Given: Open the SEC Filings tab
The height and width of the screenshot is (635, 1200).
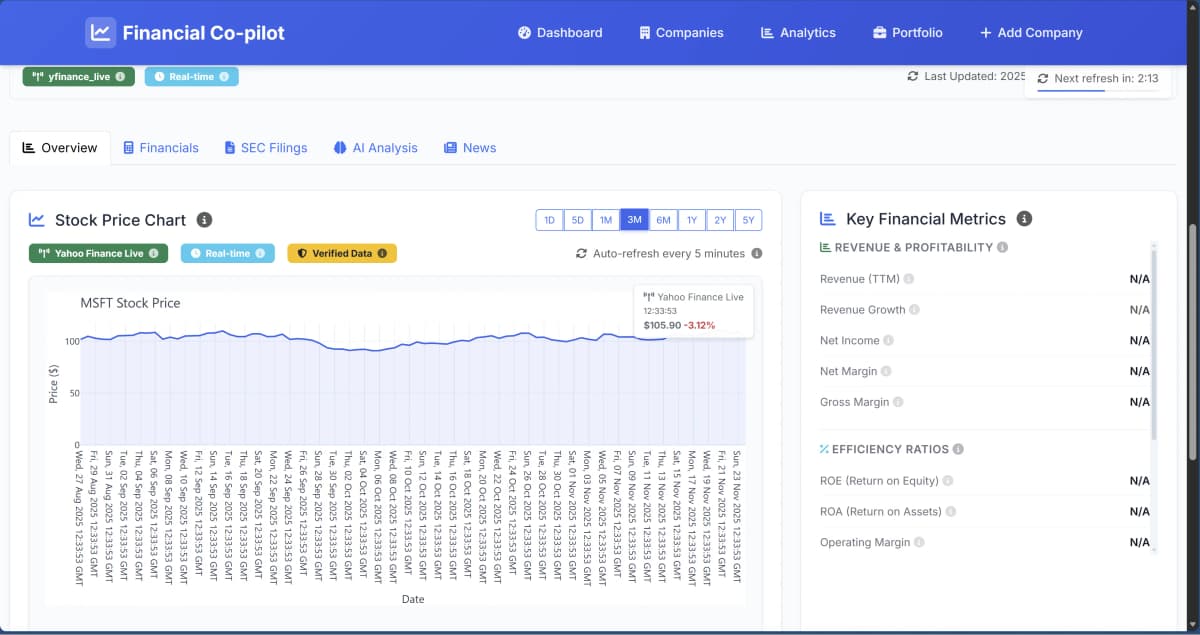Looking at the screenshot, I should (x=265, y=147).
